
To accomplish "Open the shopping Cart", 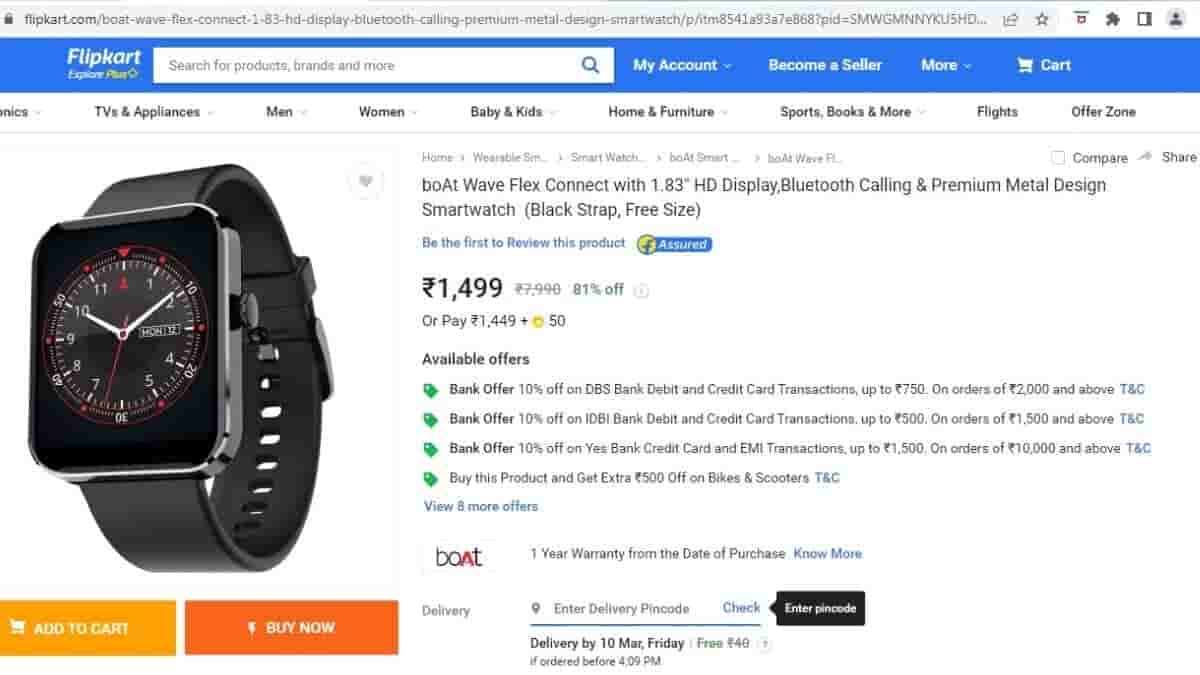I will [1043, 65].
